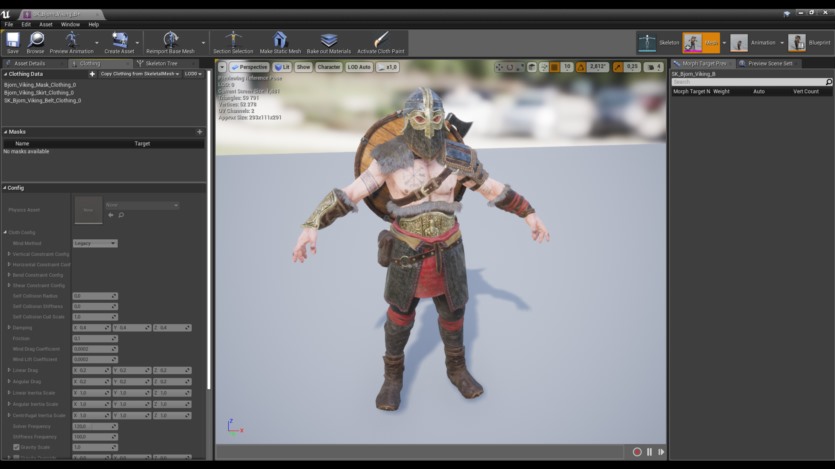Image resolution: width=835 pixels, height=469 pixels.
Task: Switch to Blueprint editor mode icon
Action: pyautogui.click(x=797, y=43)
